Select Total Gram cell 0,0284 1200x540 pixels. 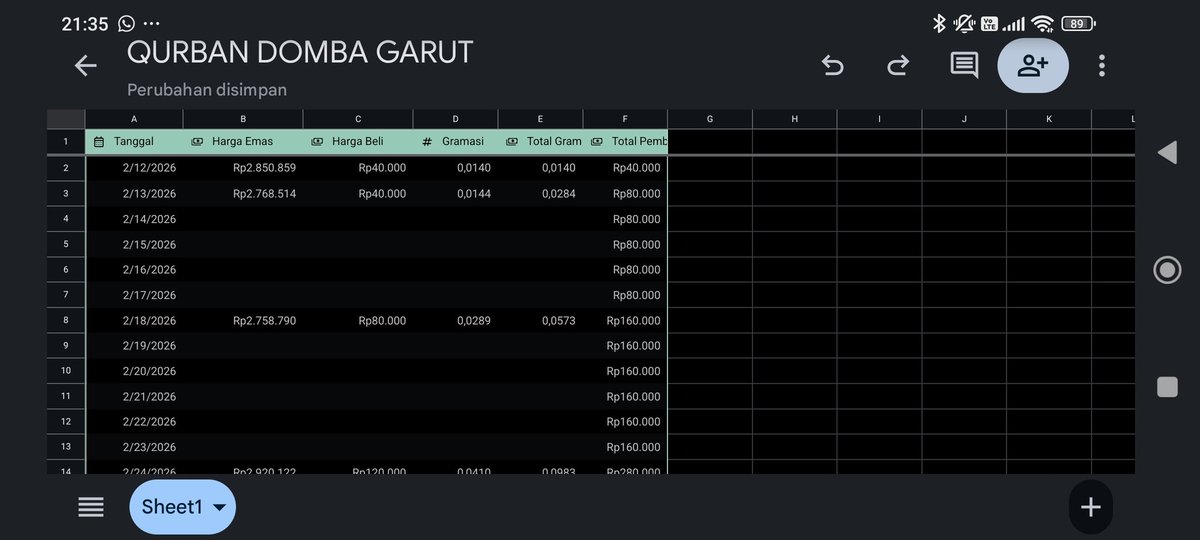click(540, 193)
